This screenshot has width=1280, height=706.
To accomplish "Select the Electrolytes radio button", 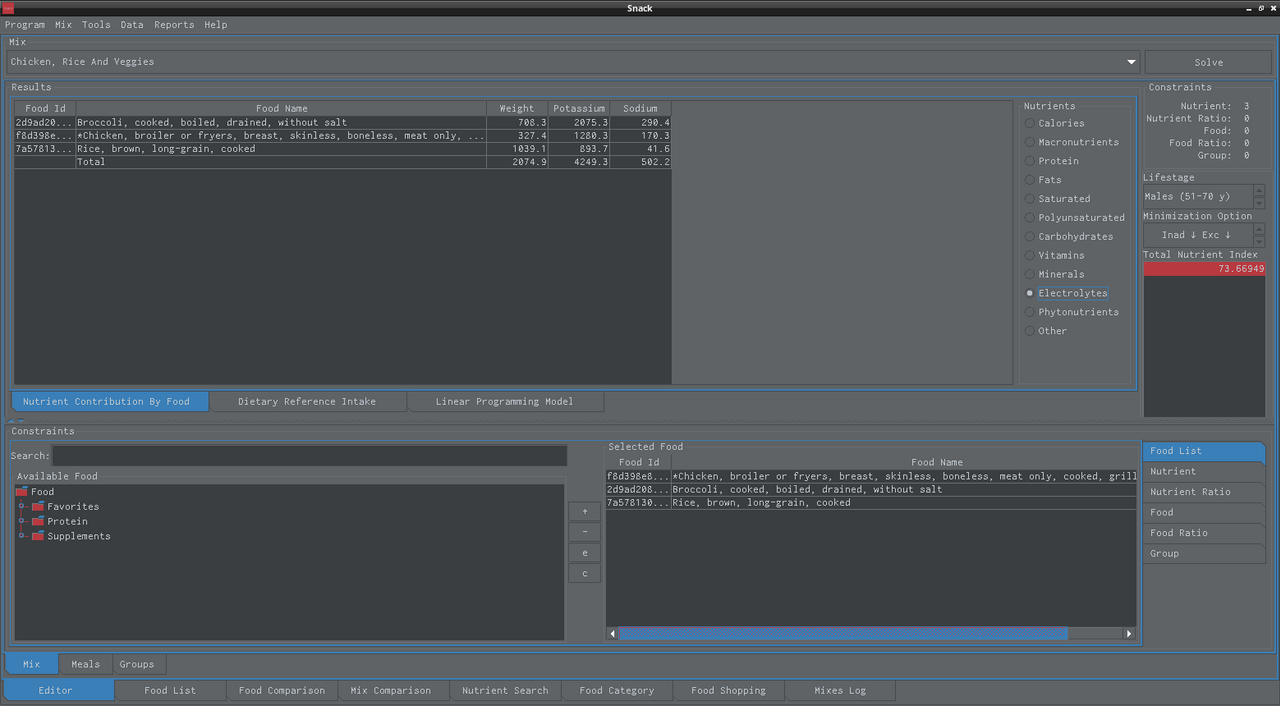I will pos(1030,294).
